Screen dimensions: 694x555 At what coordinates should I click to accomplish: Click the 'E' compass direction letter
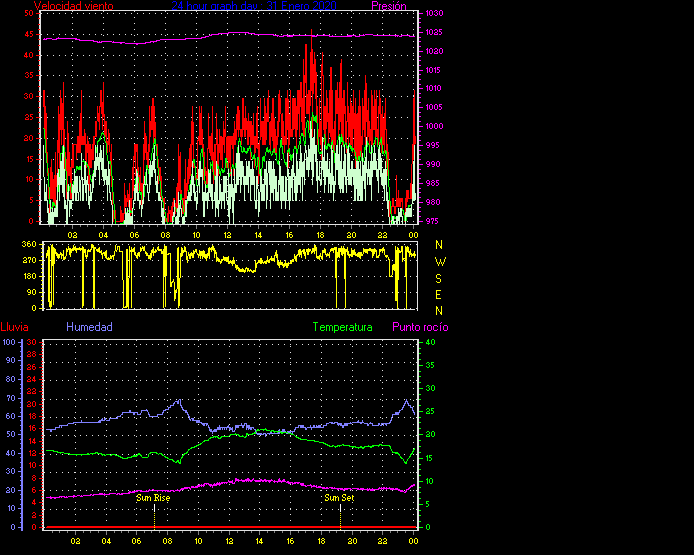tap(439, 295)
